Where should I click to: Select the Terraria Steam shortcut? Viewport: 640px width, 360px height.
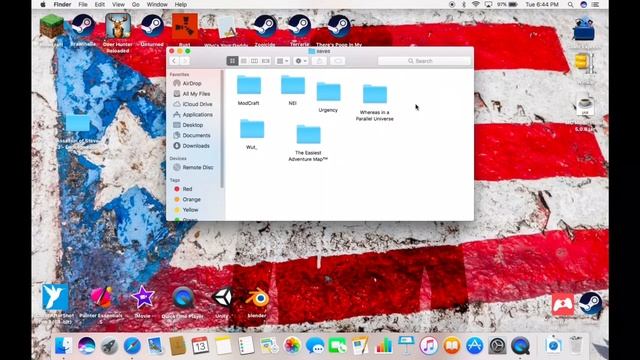click(300, 26)
